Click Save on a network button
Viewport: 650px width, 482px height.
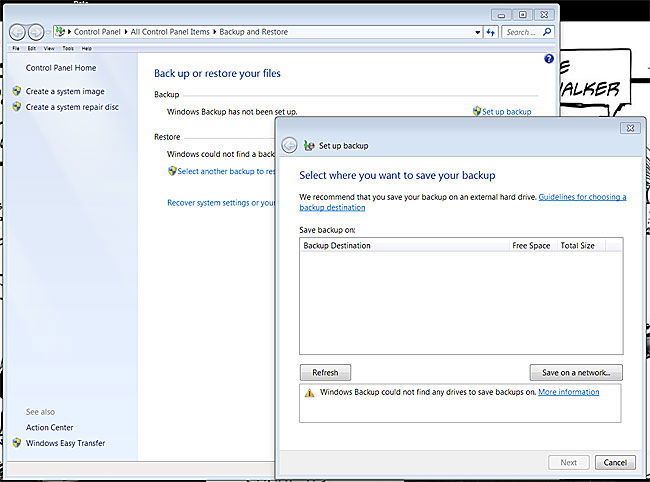pos(576,373)
